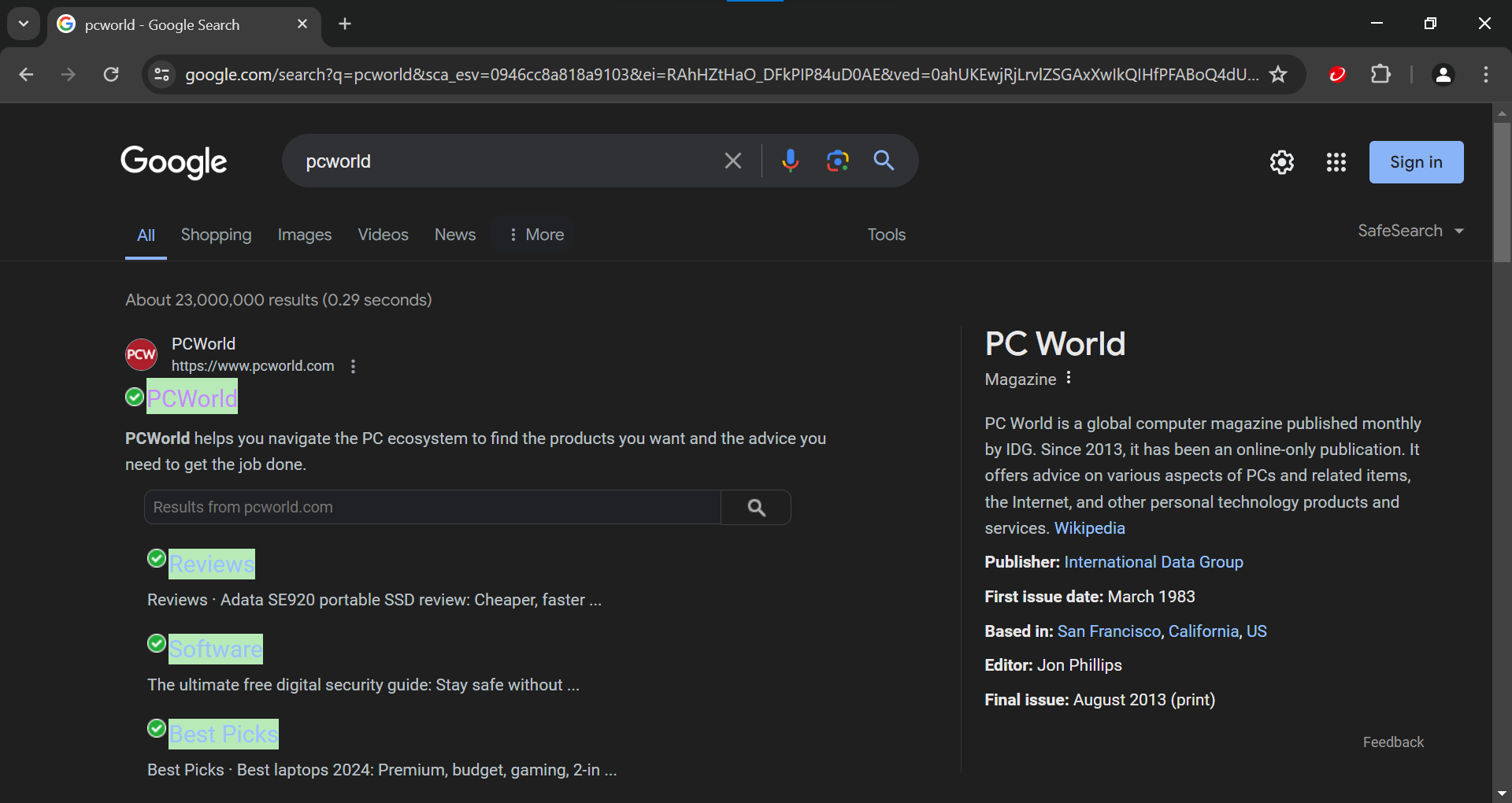1512x803 pixels.
Task: Switch to the Videos tab
Action: [x=383, y=235]
